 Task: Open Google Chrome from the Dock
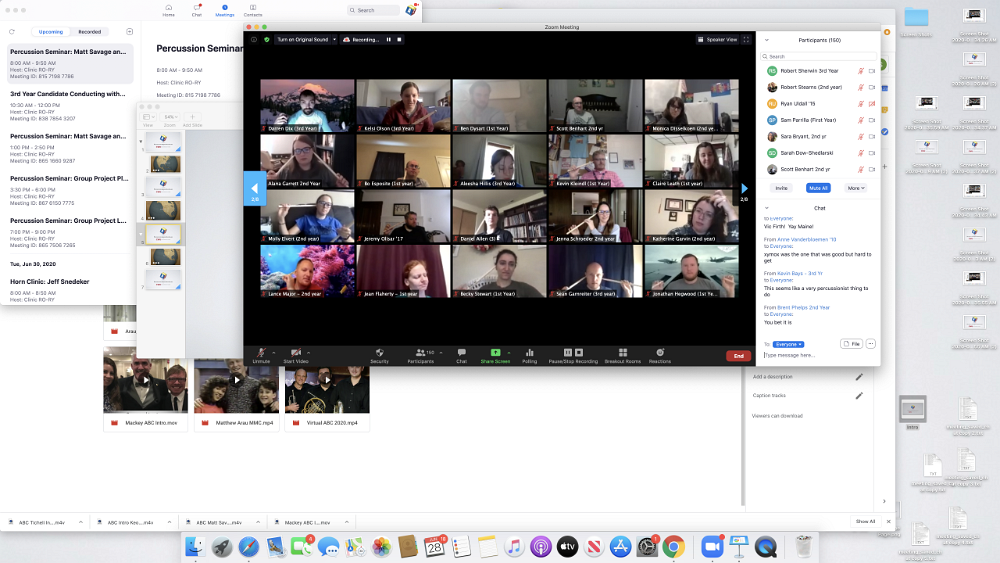pyautogui.click(x=673, y=547)
